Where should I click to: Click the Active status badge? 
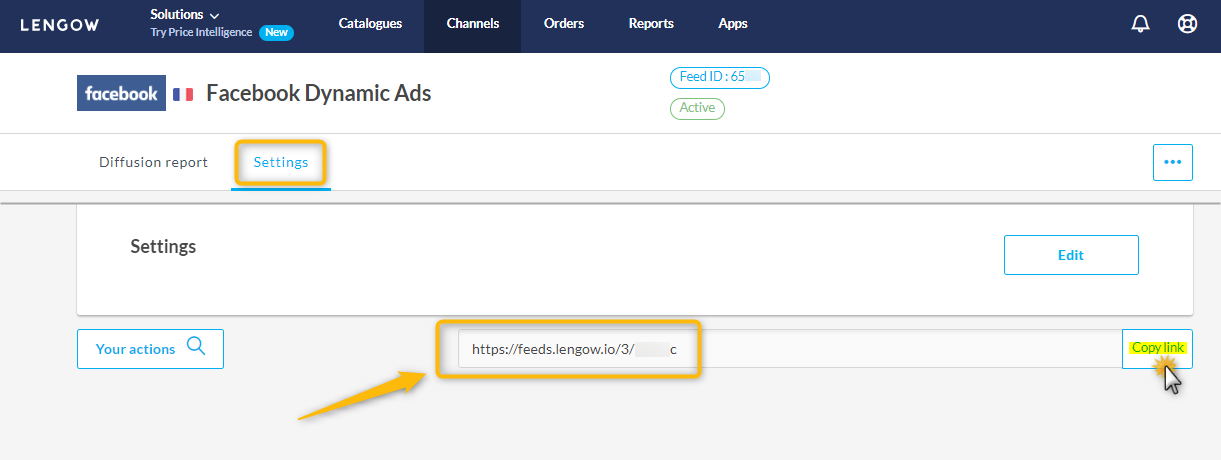coord(697,108)
